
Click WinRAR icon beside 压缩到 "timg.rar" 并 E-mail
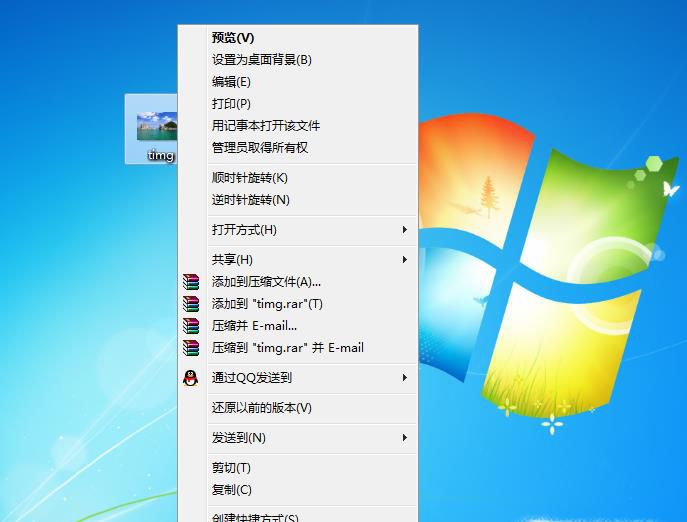[191, 348]
